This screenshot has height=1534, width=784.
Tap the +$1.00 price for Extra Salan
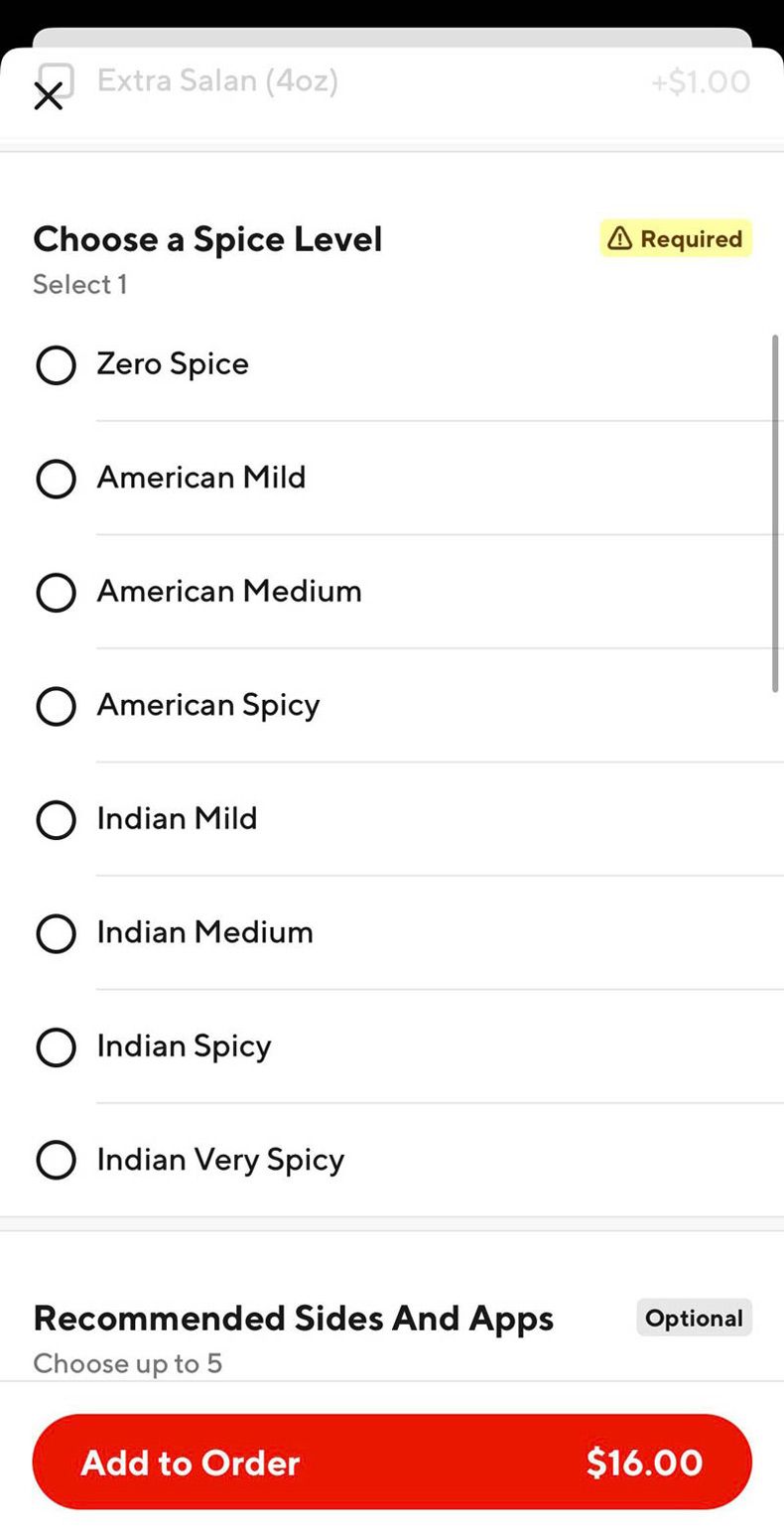pos(701,81)
